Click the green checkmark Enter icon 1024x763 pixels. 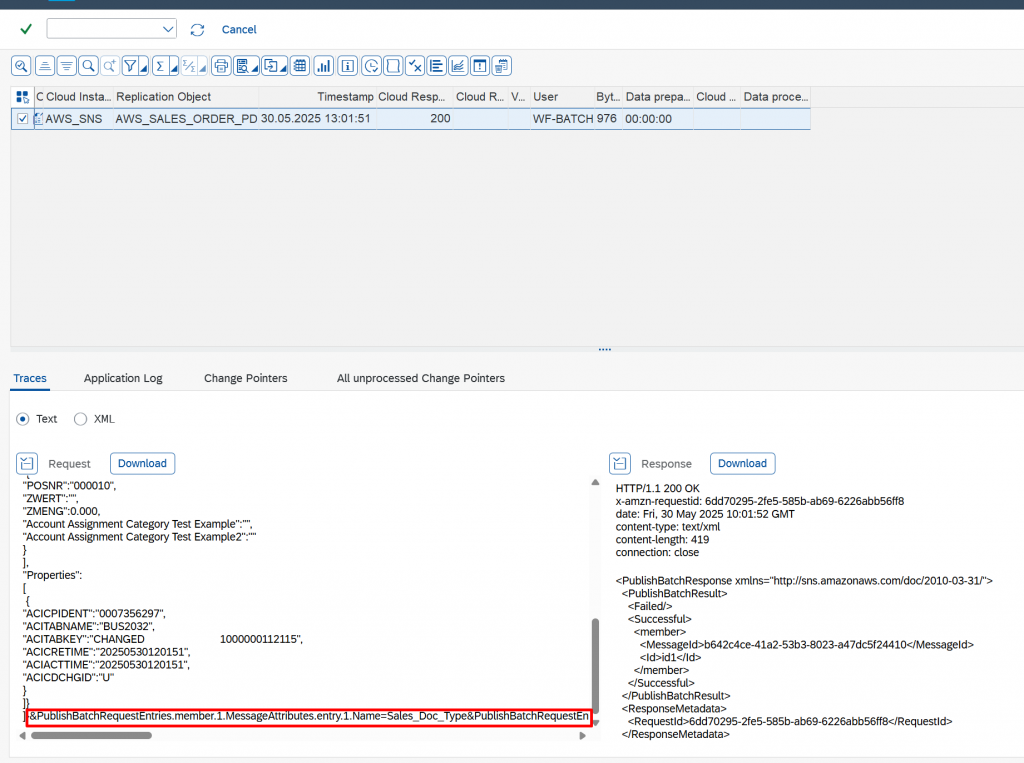[26, 29]
